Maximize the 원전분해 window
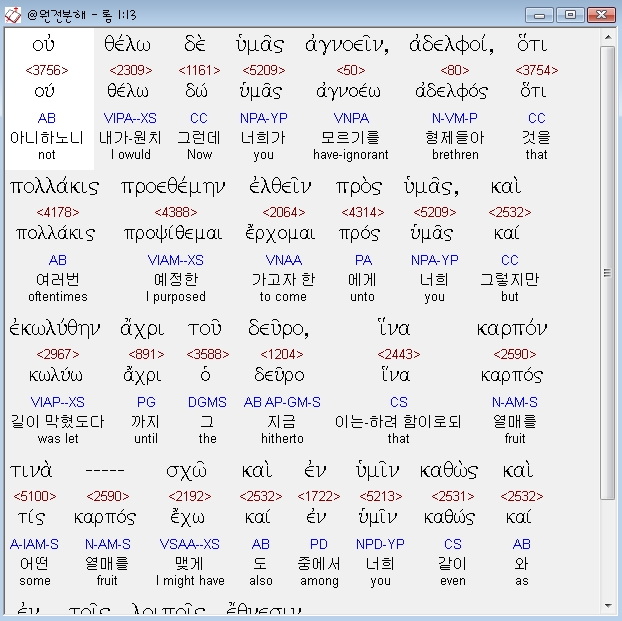Screen dimensions: 622x621 click(x=570, y=15)
